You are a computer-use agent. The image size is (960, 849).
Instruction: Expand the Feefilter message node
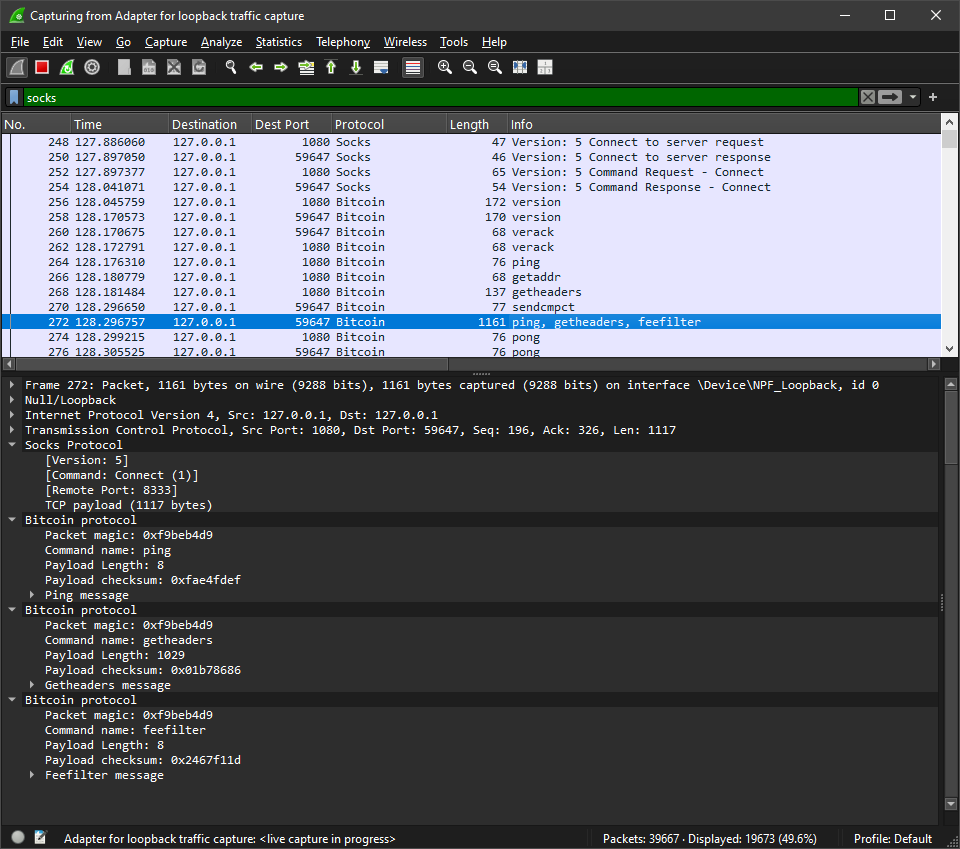point(32,775)
